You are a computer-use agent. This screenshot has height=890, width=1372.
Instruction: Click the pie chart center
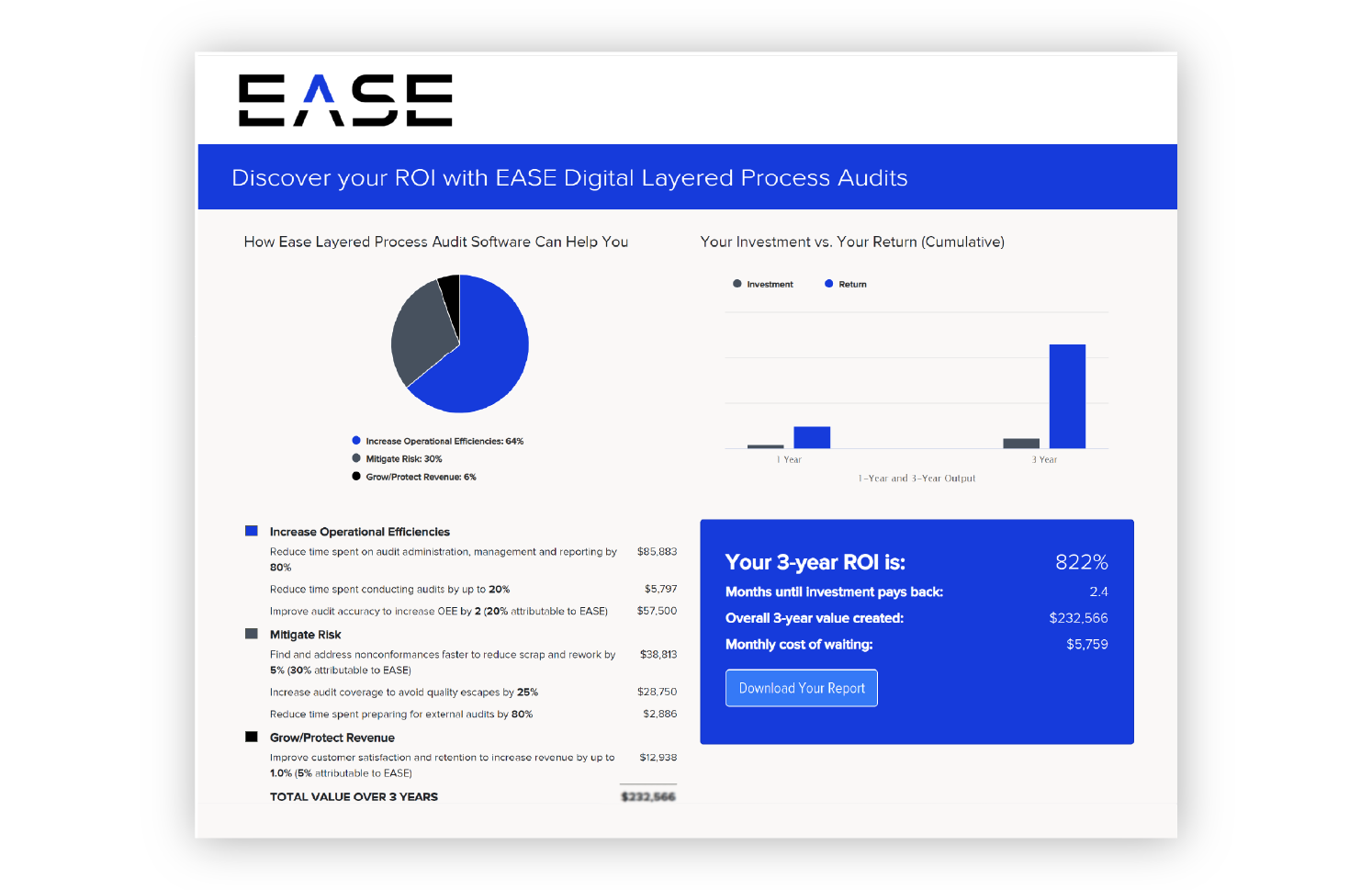[460, 344]
